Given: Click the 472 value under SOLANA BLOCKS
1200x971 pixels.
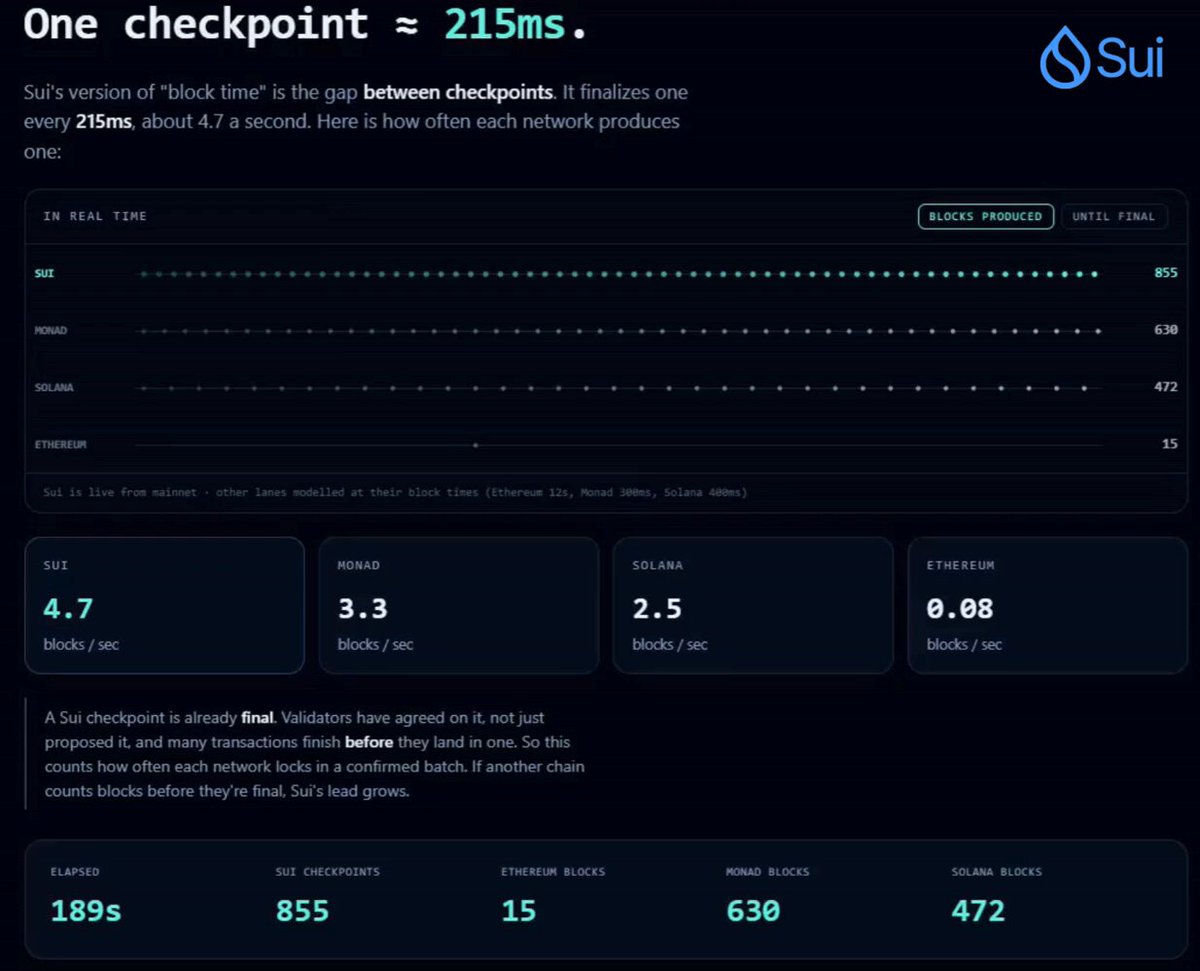Looking at the screenshot, I should tap(978, 911).
